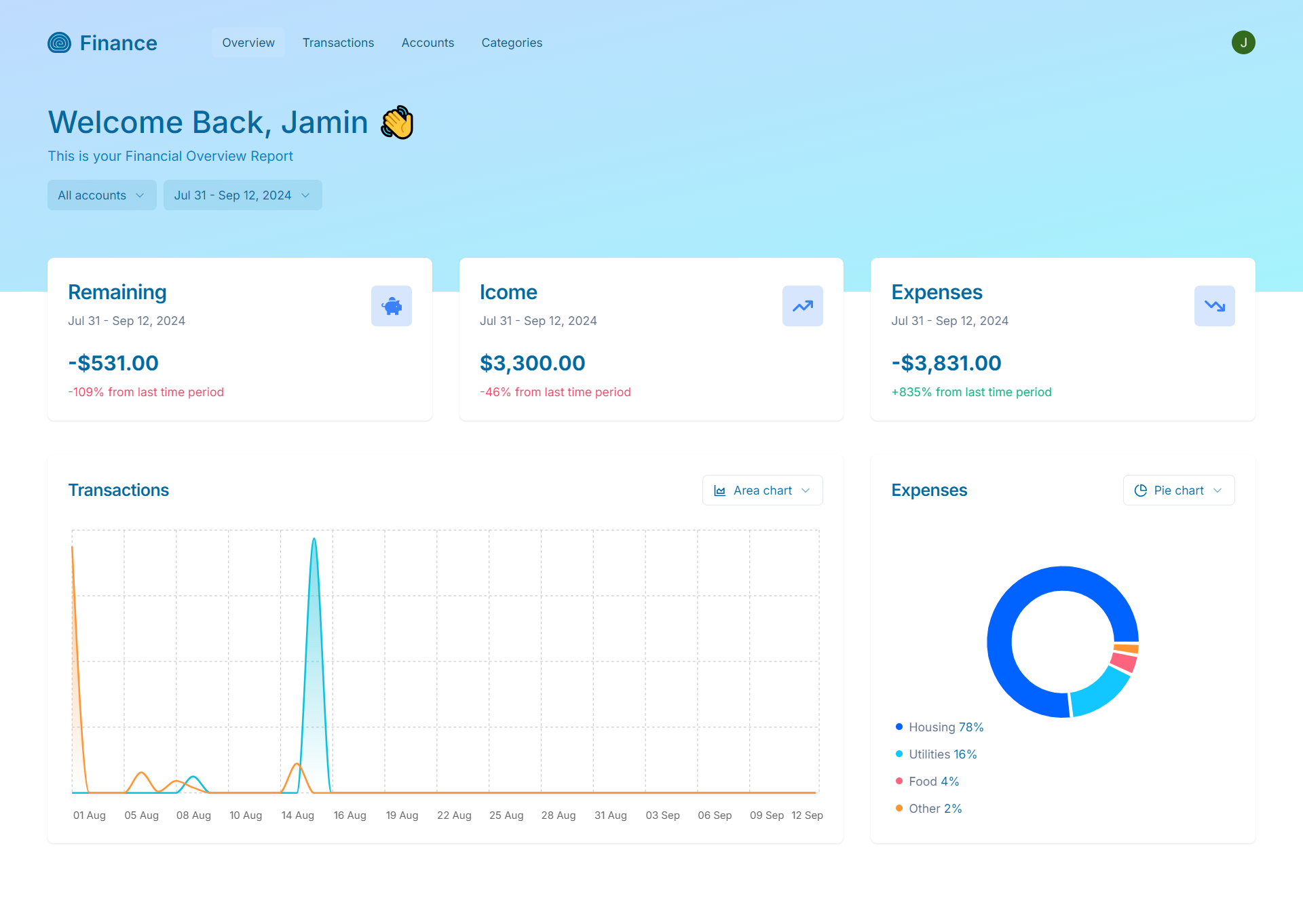Select the Overview tab in navigation
The image size is (1303, 924).
[247, 42]
